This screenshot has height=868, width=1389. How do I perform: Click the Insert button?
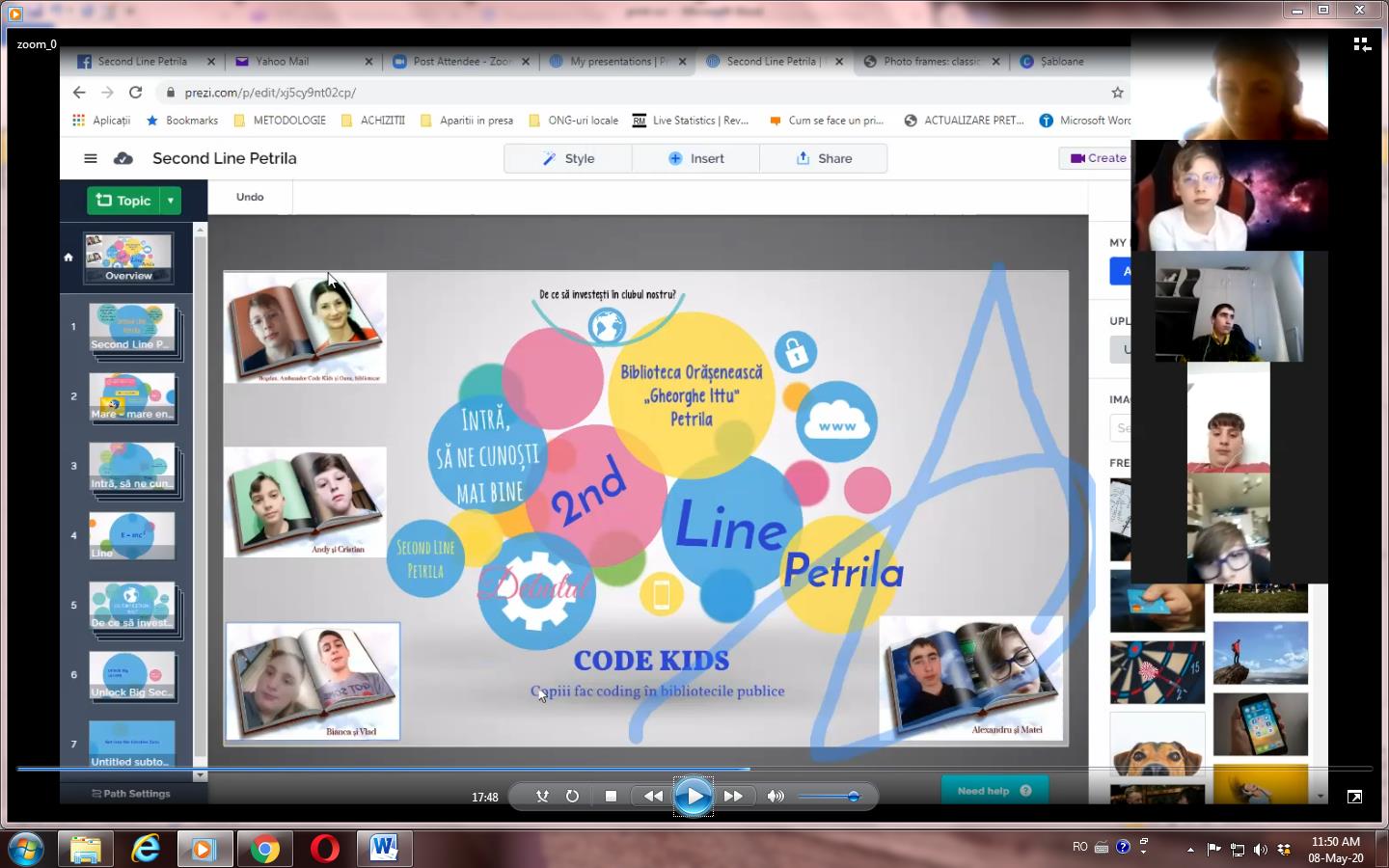click(x=695, y=158)
